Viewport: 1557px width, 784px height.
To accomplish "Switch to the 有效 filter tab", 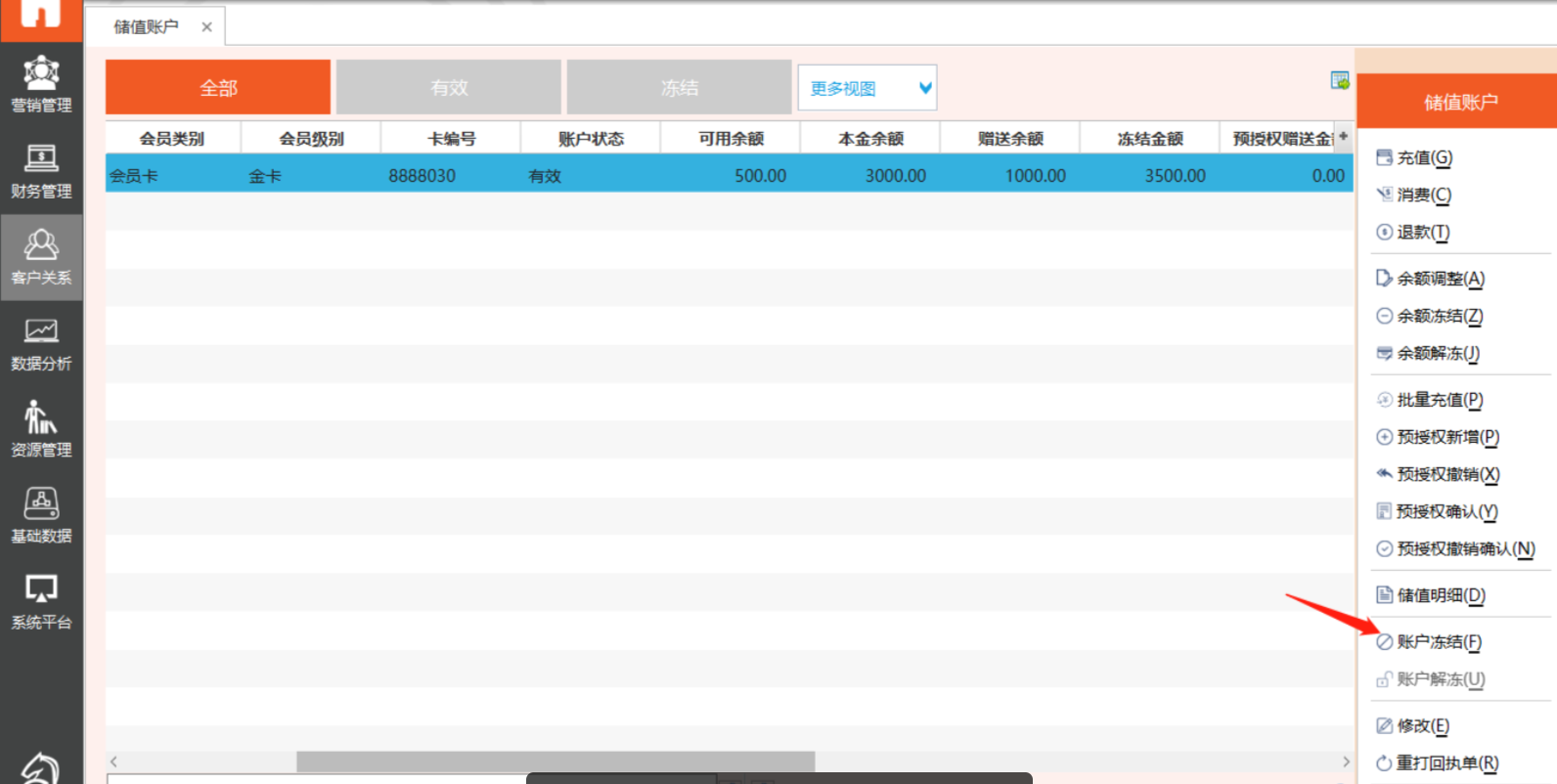I will tap(449, 88).
